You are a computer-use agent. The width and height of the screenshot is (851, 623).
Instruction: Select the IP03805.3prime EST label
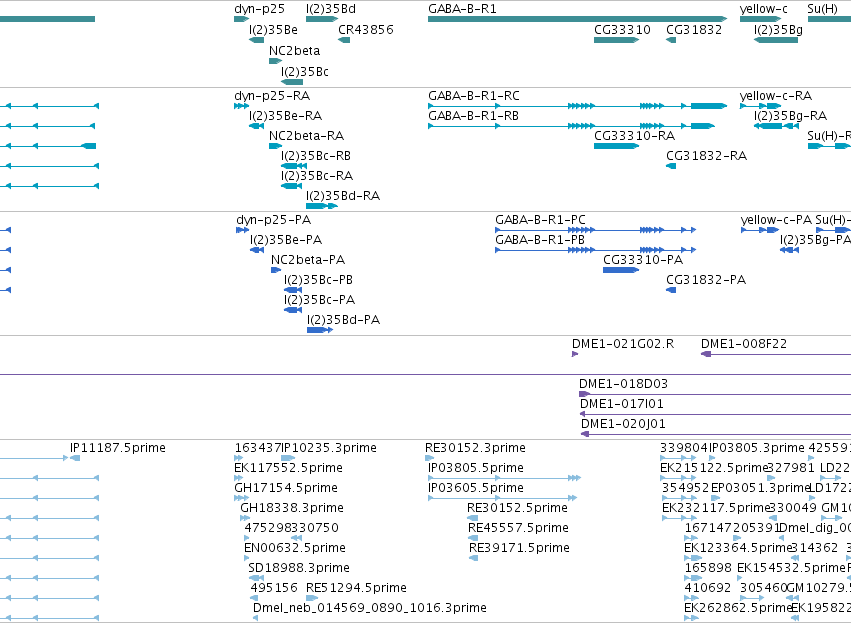coord(757,449)
